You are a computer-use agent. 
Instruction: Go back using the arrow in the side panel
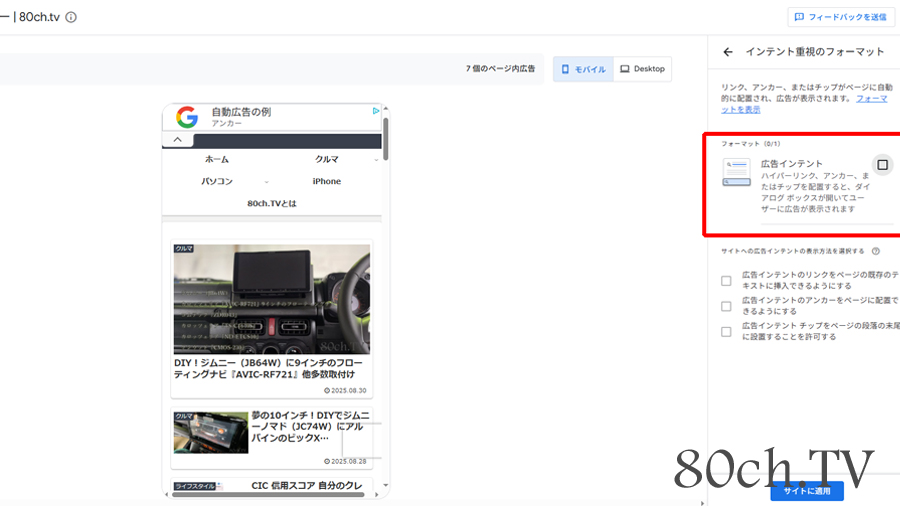coord(728,52)
